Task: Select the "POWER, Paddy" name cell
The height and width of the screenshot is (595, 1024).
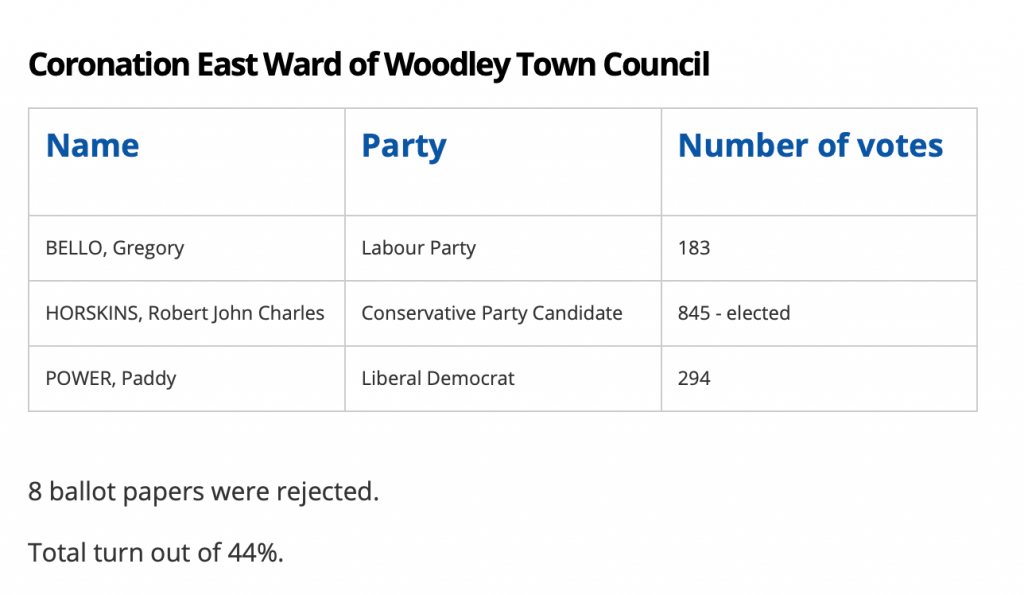Action: click(112, 379)
